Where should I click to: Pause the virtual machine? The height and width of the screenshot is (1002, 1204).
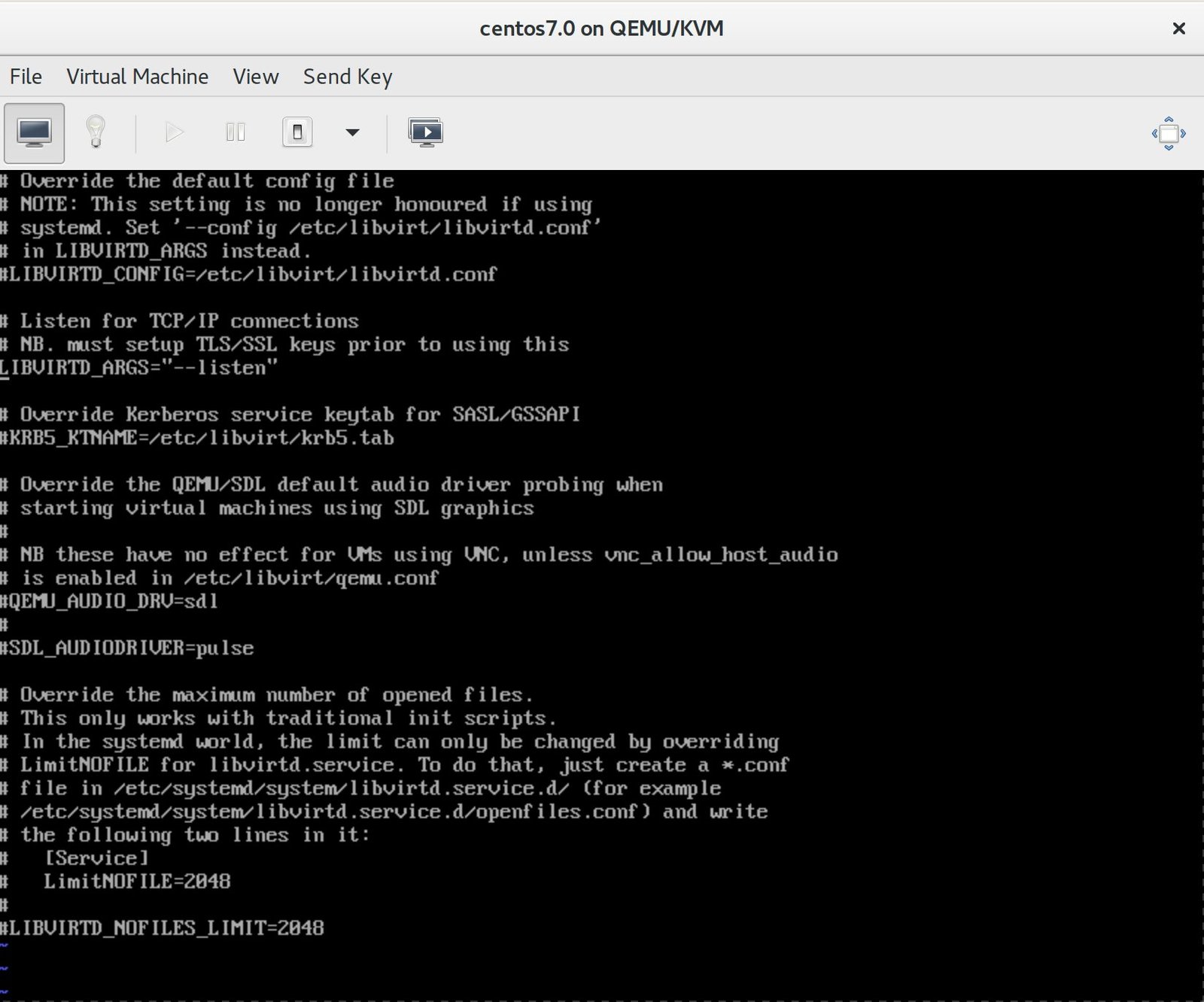coord(236,133)
